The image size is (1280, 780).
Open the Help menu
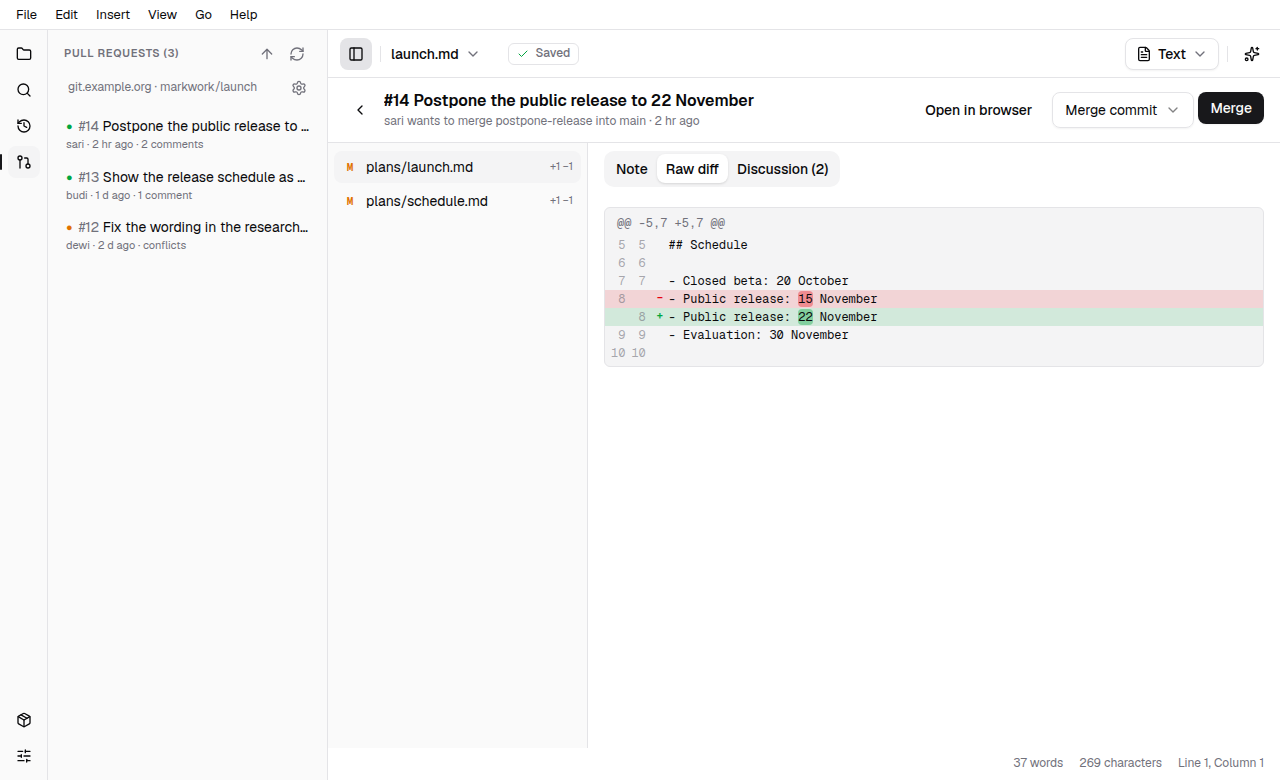(244, 15)
